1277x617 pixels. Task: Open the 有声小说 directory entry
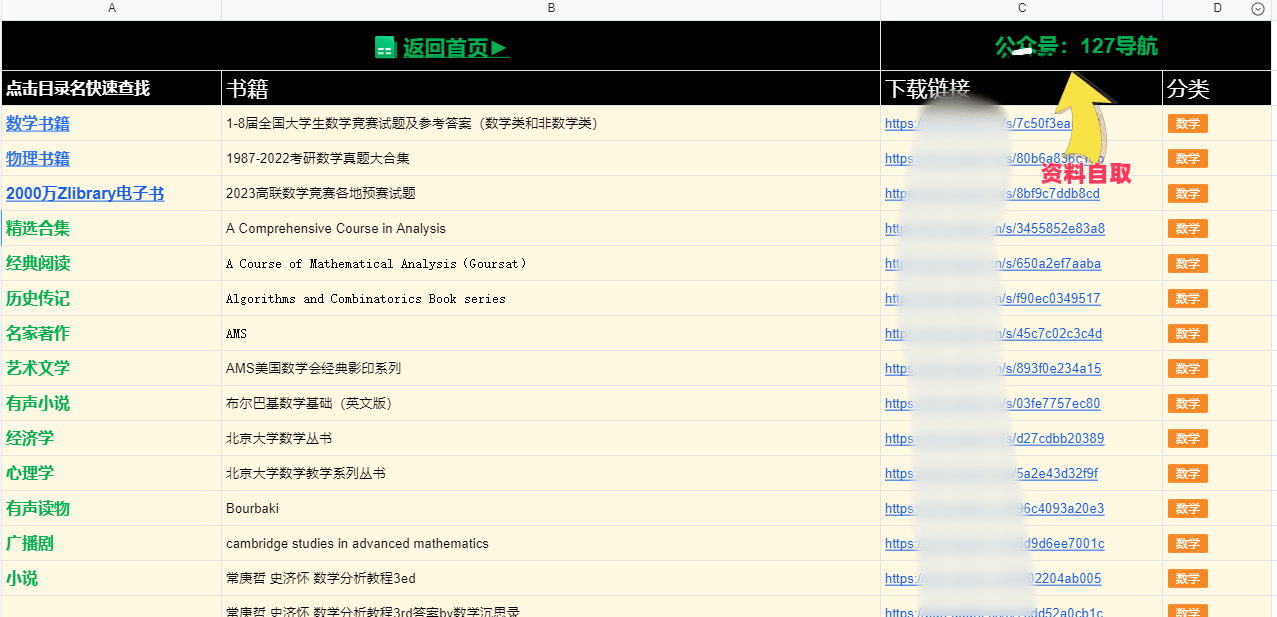click(x=38, y=404)
